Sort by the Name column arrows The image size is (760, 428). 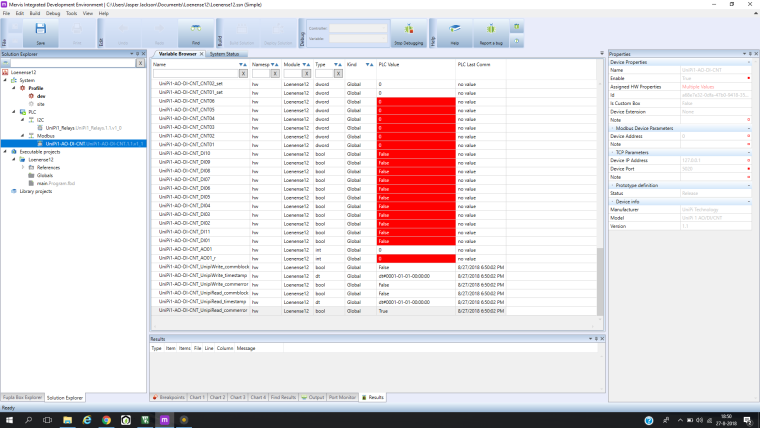pyautogui.click(x=241, y=64)
